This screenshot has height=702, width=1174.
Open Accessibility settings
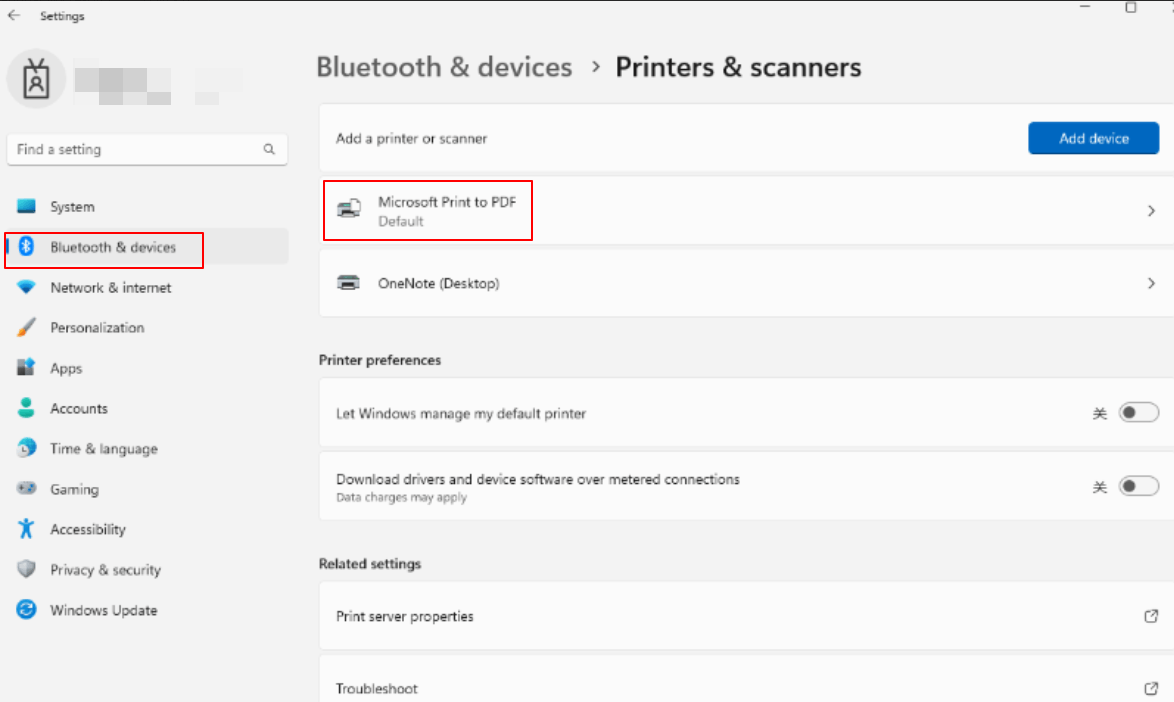pos(147,529)
